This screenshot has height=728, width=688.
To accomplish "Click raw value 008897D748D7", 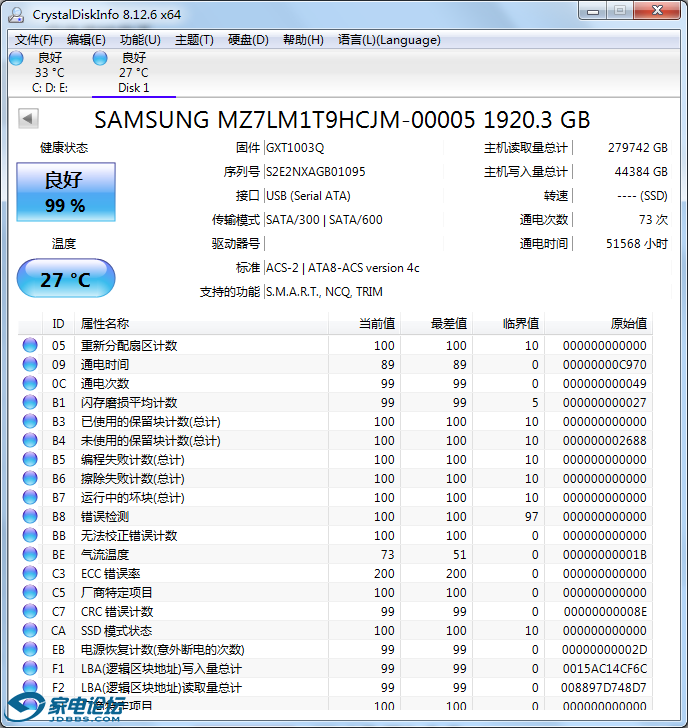I will [604, 688].
